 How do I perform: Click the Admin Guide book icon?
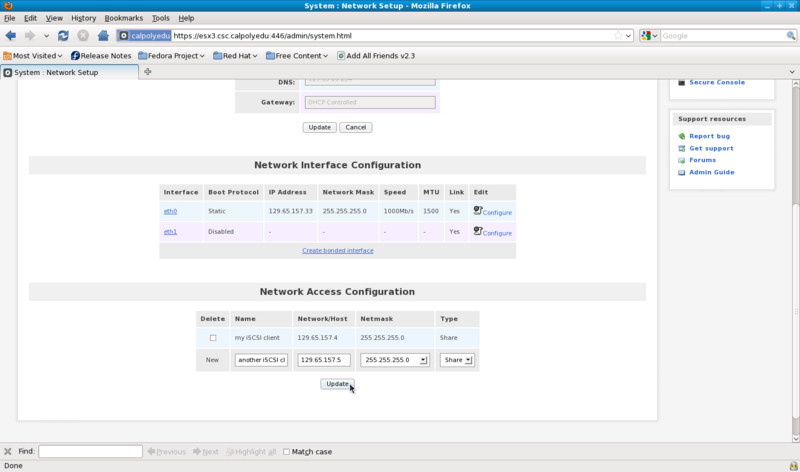(x=682, y=172)
